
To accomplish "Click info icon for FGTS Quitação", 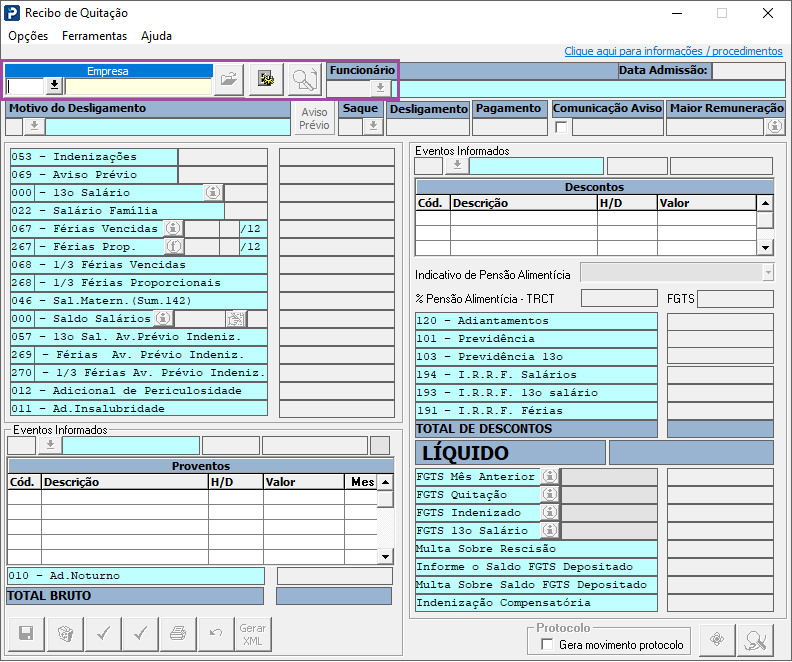I will coord(550,494).
